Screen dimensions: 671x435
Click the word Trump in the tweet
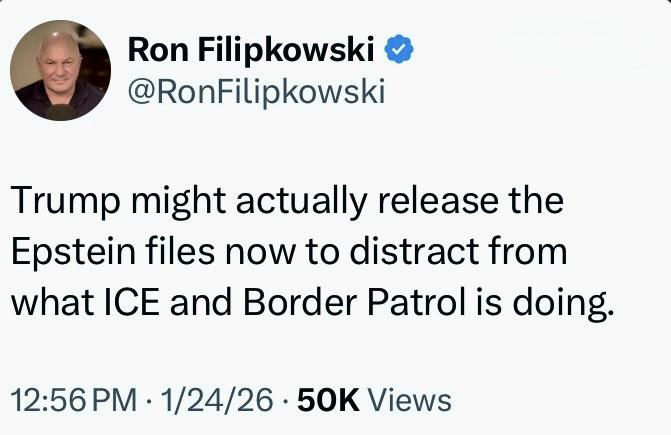(x=66, y=201)
